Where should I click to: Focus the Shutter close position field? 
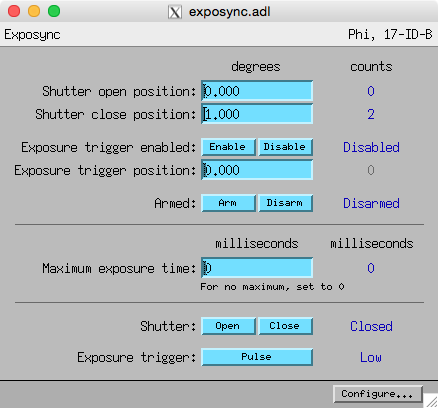tap(257, 114)
